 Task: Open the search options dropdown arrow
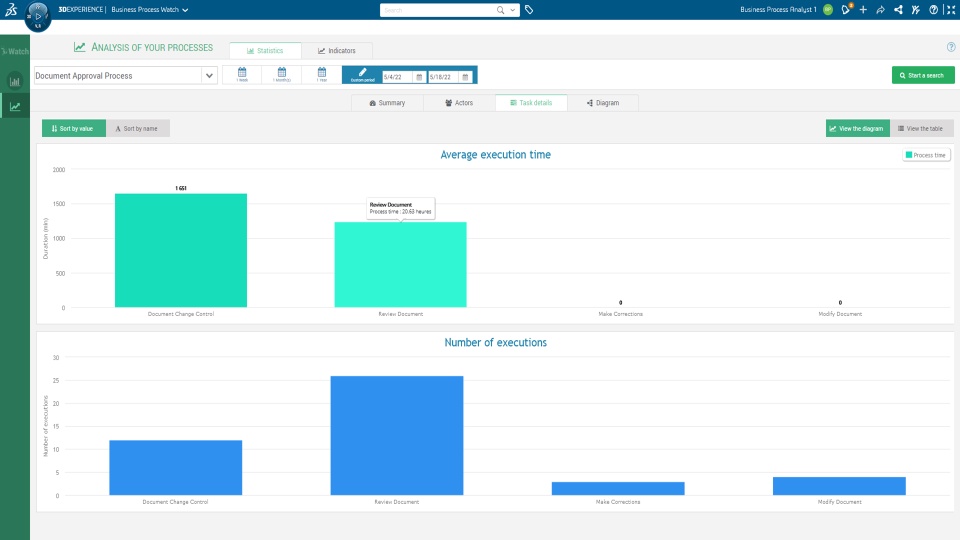pyautogui.click(x=513, y=10)
